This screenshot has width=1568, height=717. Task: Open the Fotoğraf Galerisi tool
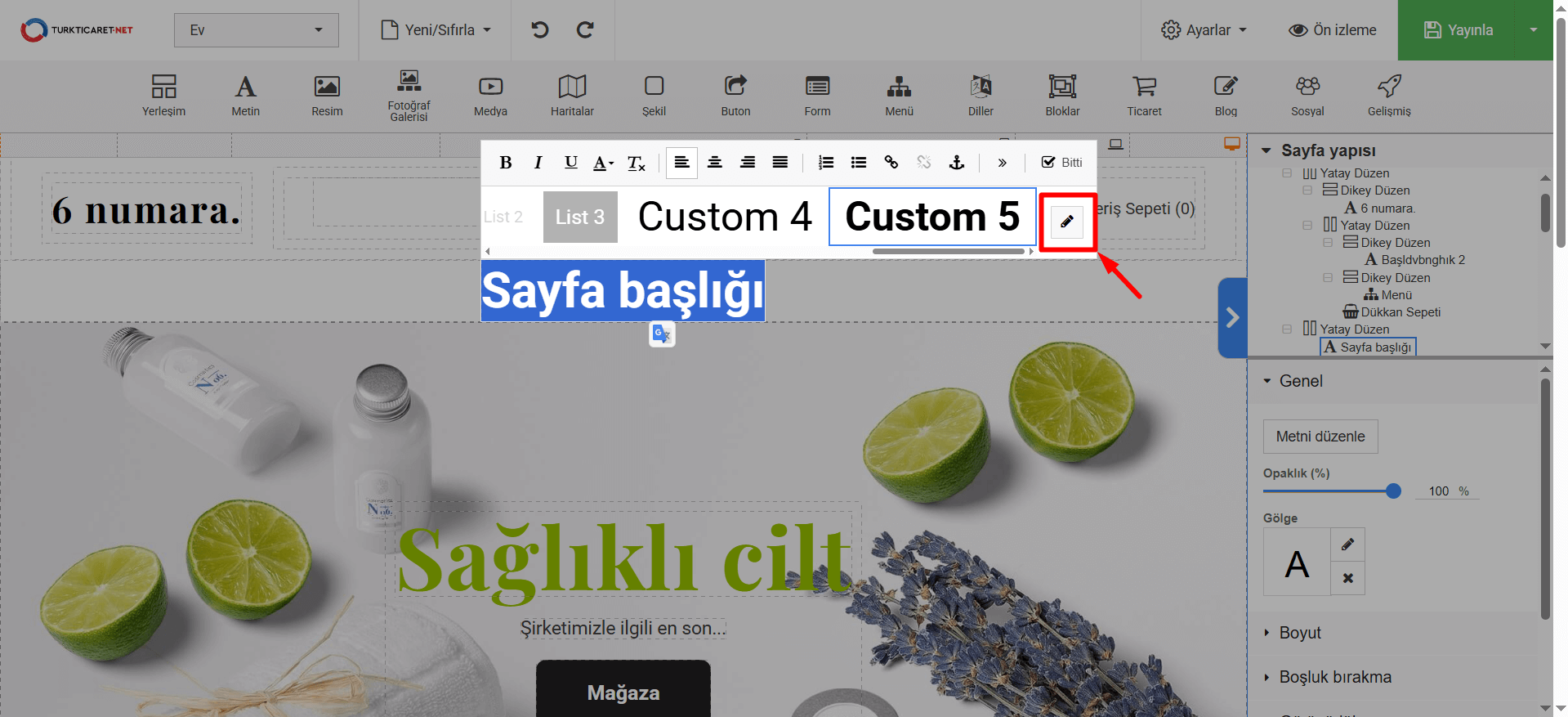coord(409,96)
